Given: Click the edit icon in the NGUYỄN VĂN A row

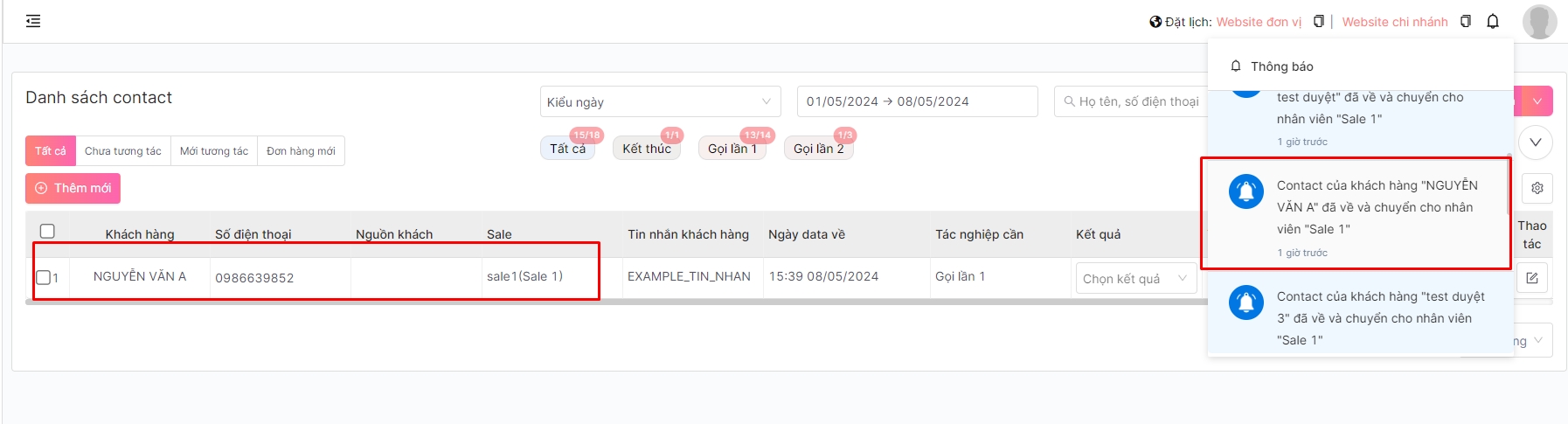Looking at the screenshot, I should [x=1532, y=278].
